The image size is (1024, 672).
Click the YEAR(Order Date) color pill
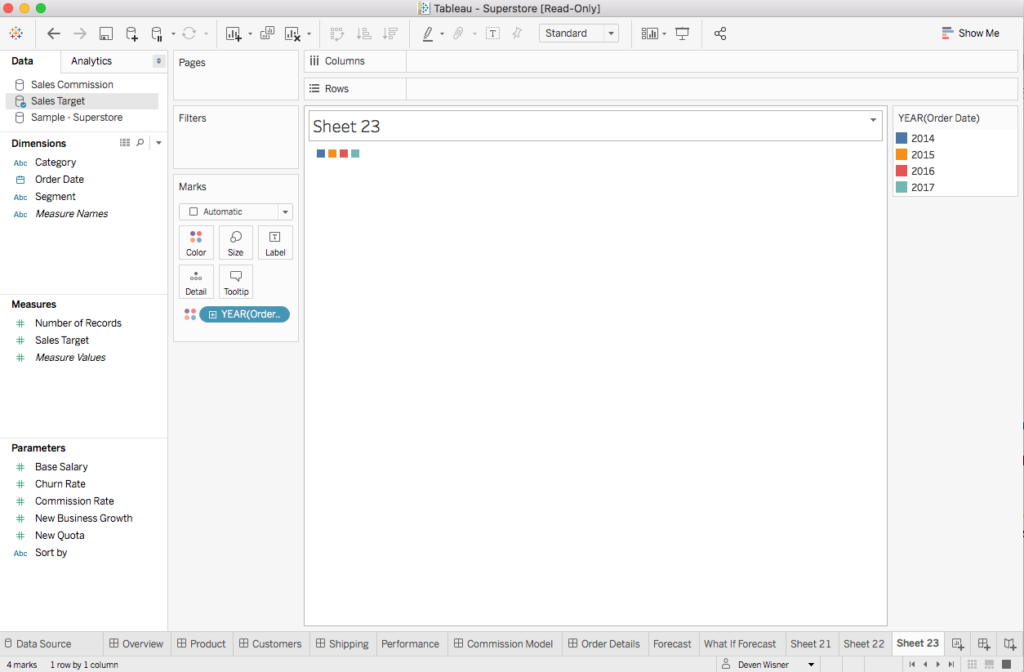click(244, 314)
